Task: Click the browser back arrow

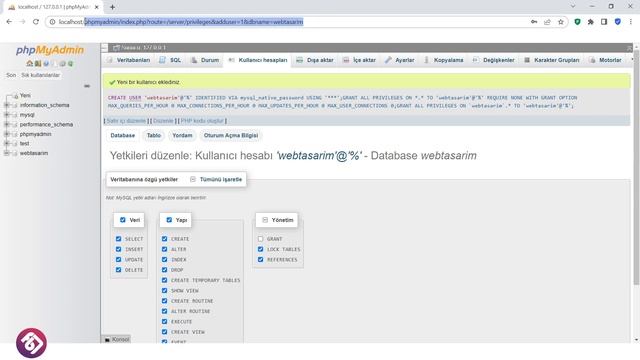Action: 9,22
